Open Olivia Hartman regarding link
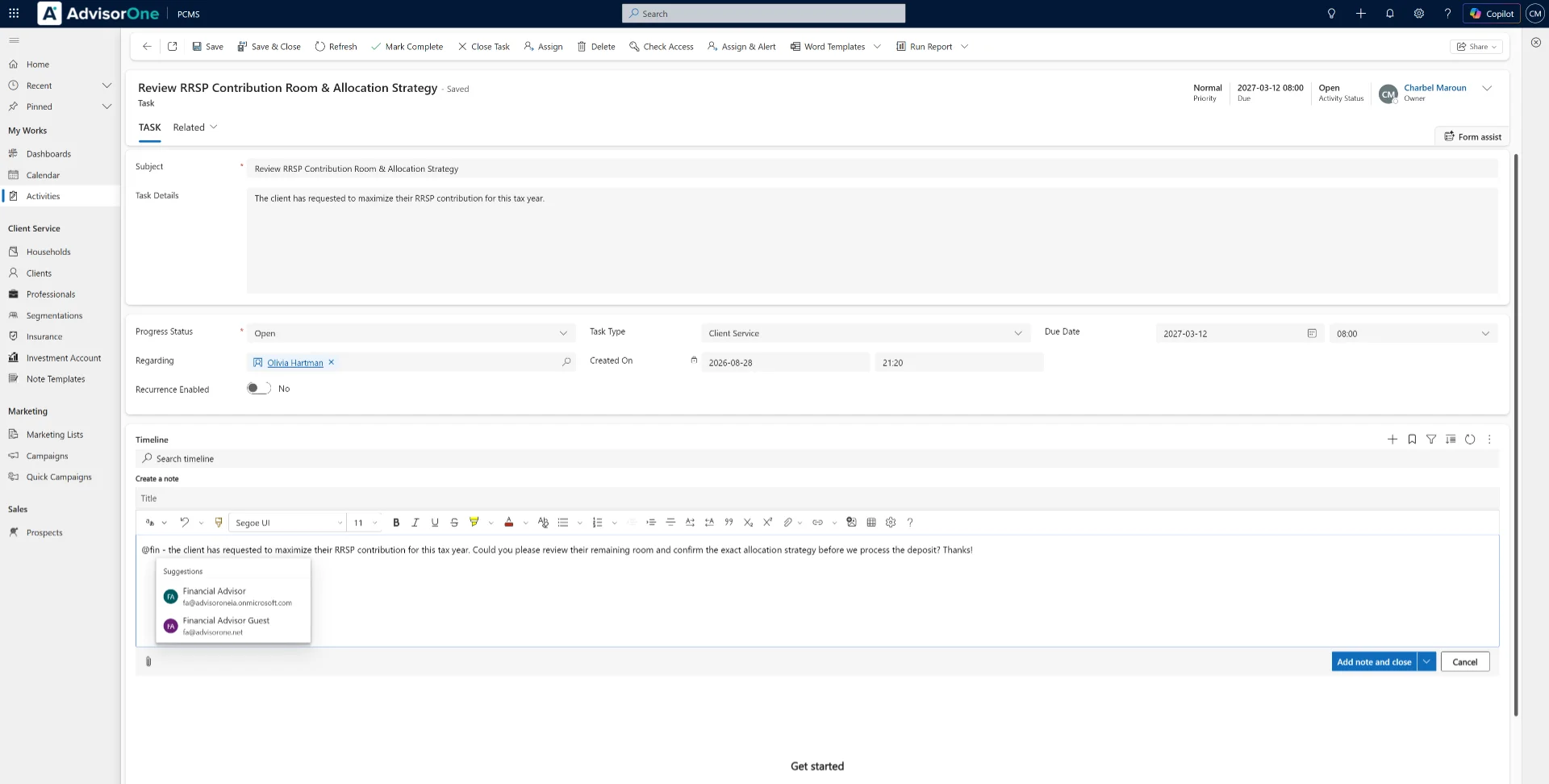1549x784 pixels. click(x=295, y=363)
